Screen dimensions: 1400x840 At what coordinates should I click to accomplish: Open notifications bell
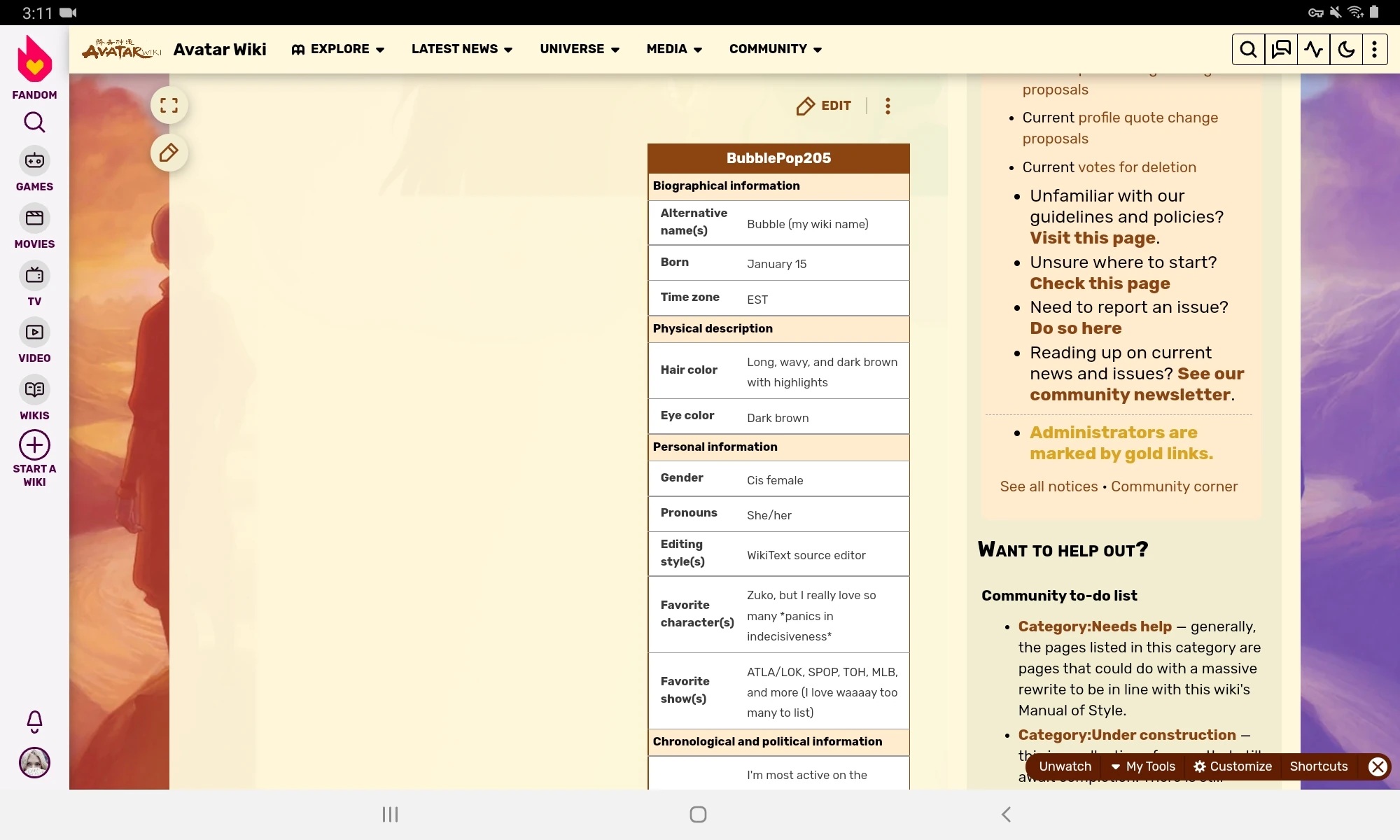pyautogui.click(x=34, y=722)
